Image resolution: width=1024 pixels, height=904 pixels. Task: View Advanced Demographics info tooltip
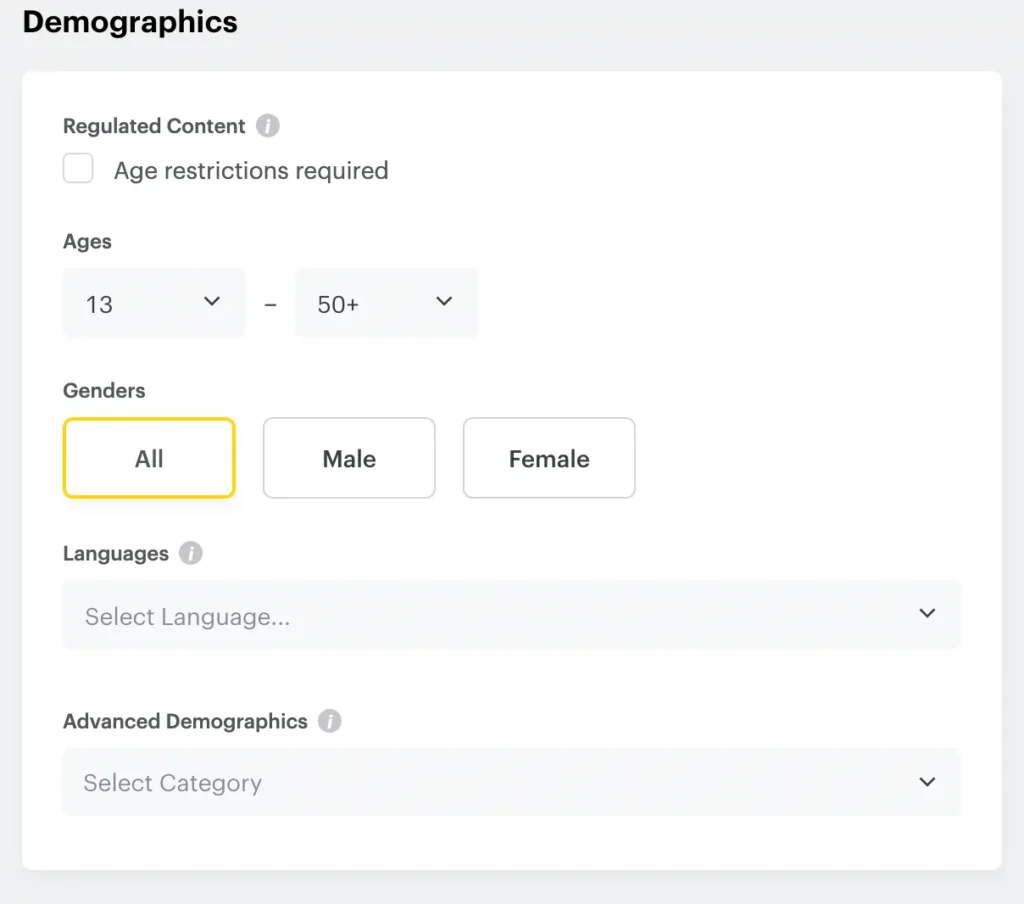330,721
